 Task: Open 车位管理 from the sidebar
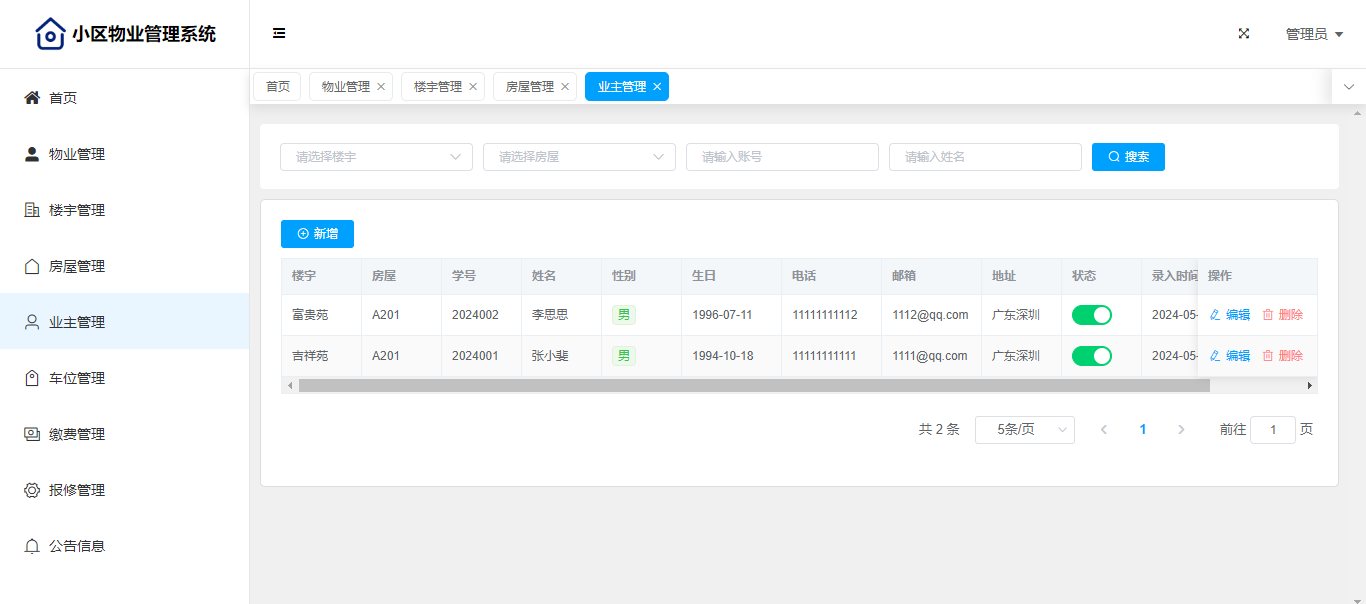click(x=77, y=378)
